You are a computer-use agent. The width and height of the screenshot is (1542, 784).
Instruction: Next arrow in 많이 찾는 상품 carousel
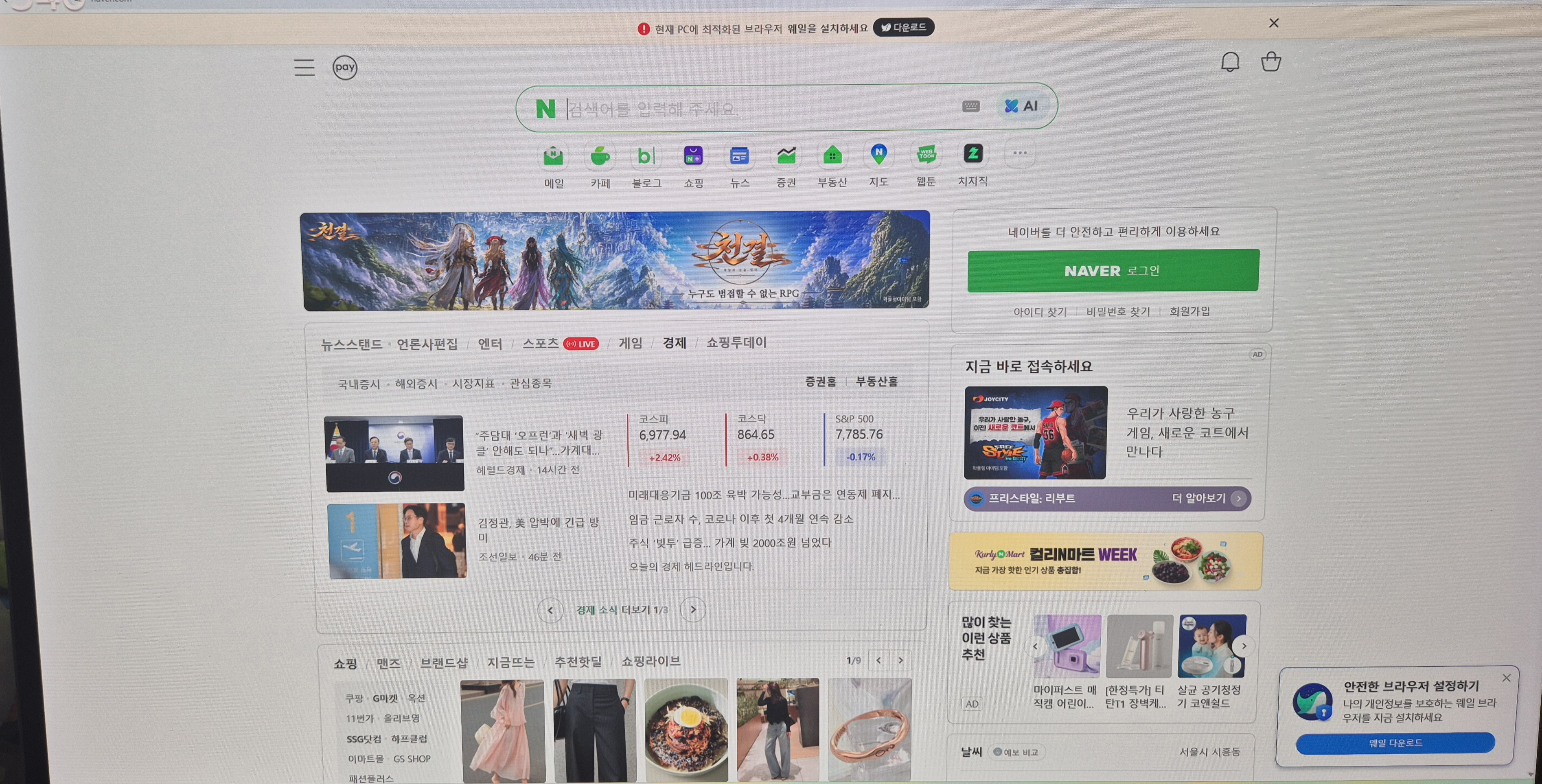tap(1243, 646)
